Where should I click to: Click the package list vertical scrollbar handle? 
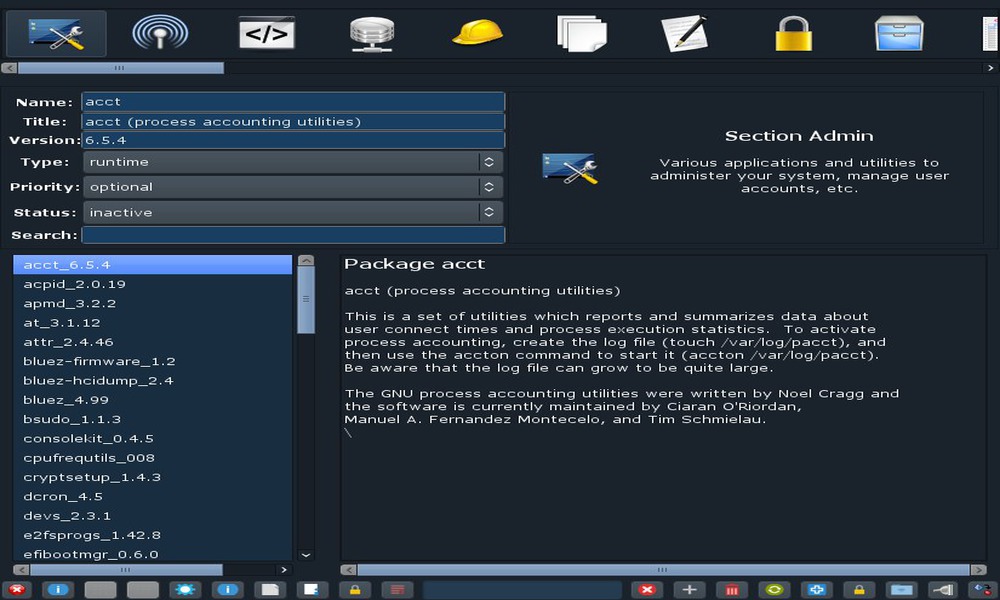[x=306, y=300]
